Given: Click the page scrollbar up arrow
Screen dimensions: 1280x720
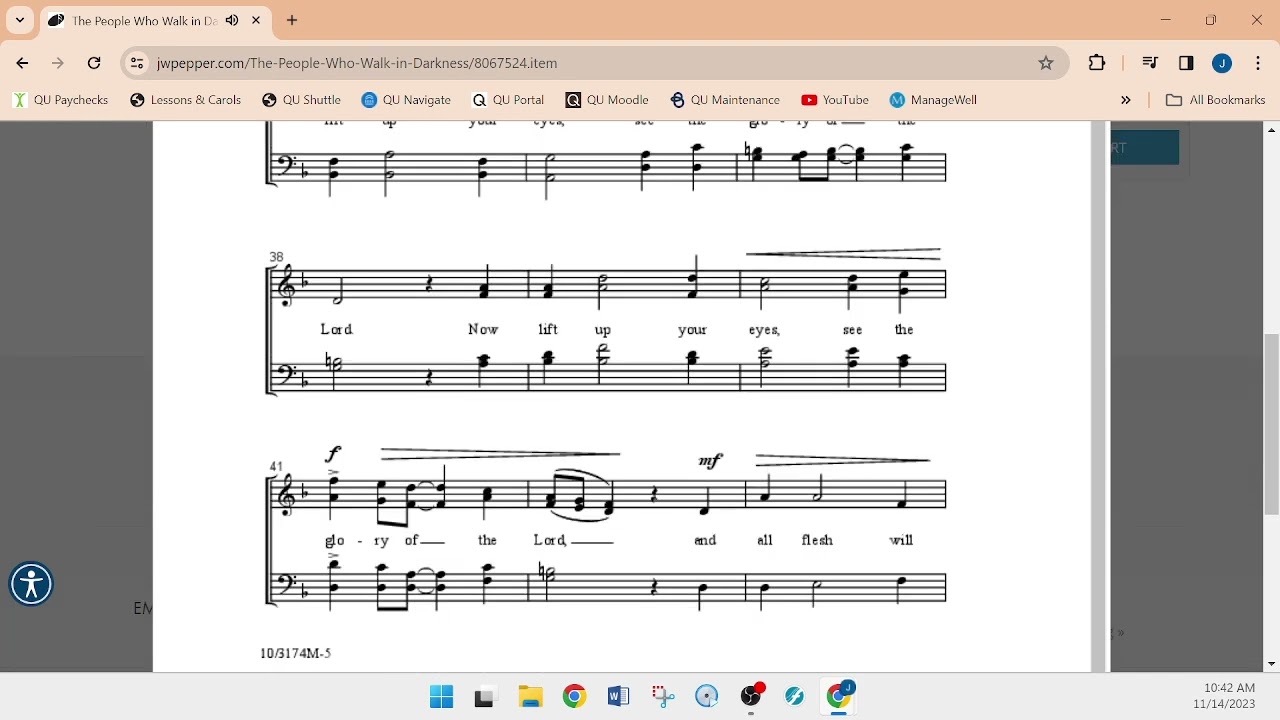Looking at the screenshot, I should pos(1272,130).
